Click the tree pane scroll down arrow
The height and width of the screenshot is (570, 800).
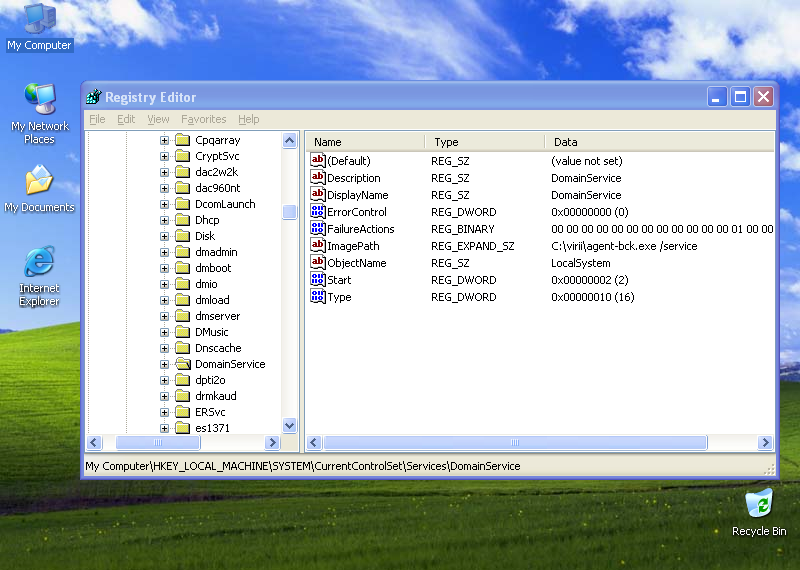(289, 425)
